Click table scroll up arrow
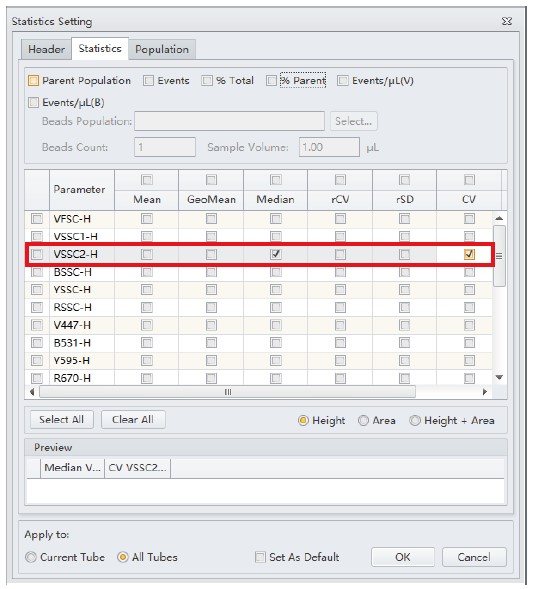 pyautogui.click(x=499, y=218)
